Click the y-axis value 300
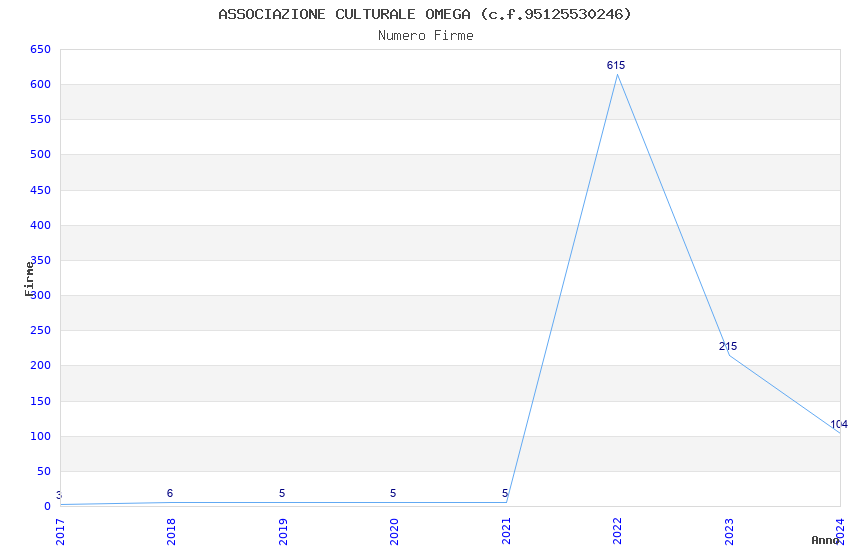Image resolution: width=850 pixels, height=550 pixels. 40,295
